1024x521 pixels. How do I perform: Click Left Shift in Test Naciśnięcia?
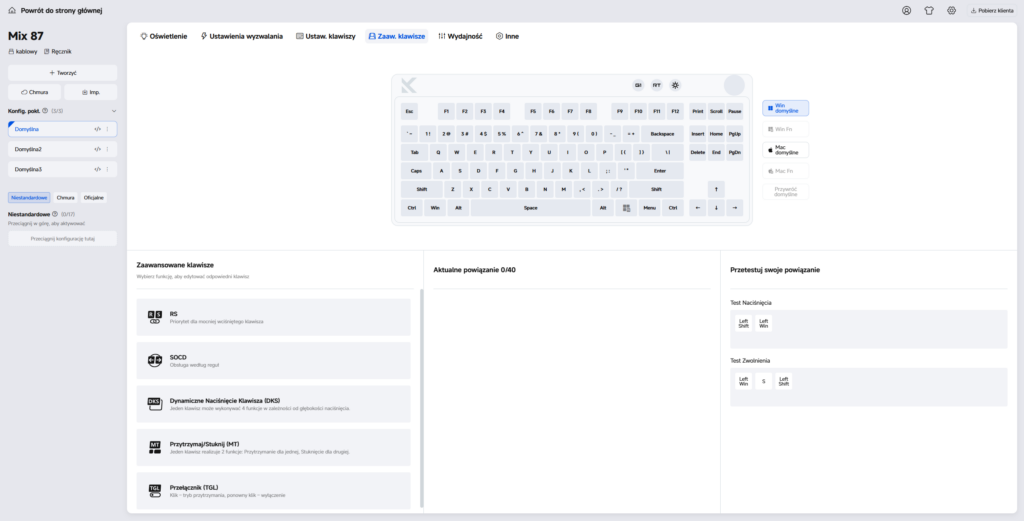click(744, 323)
